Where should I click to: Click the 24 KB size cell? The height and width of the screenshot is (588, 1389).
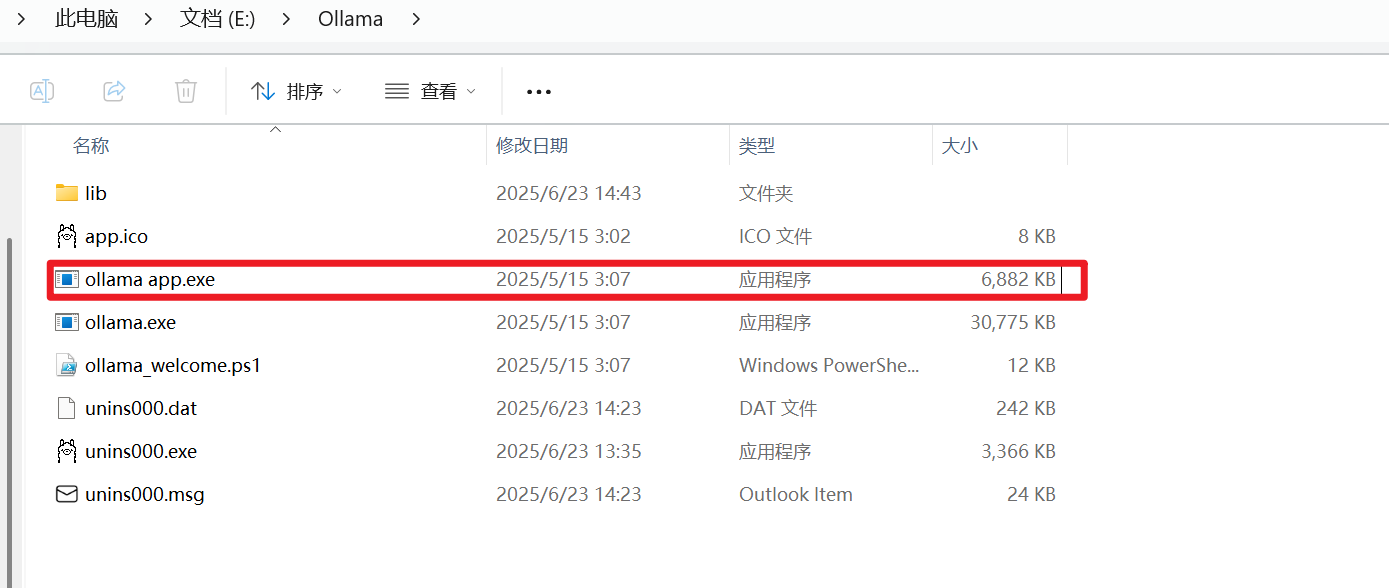tap(1031, 495)
